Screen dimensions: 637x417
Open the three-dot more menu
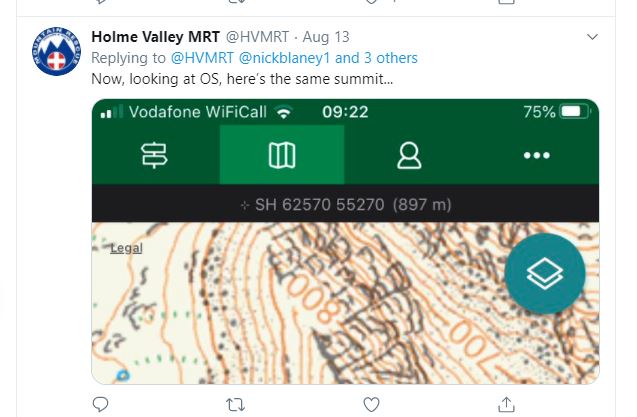point(537,155)
